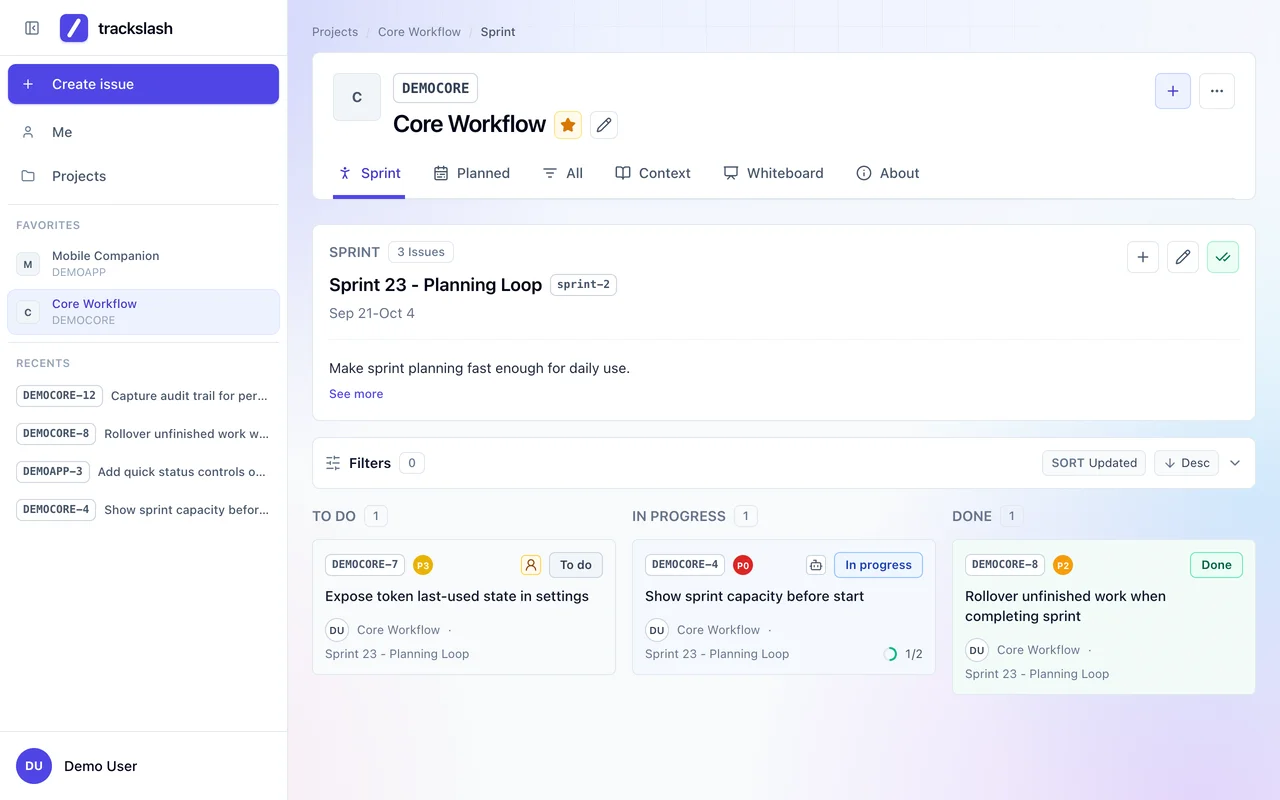Image resolution: width=1280 pixels, height=800 pixels.
Task: Click the Core Workflow breadcrumb link
Action: point(419,32)
